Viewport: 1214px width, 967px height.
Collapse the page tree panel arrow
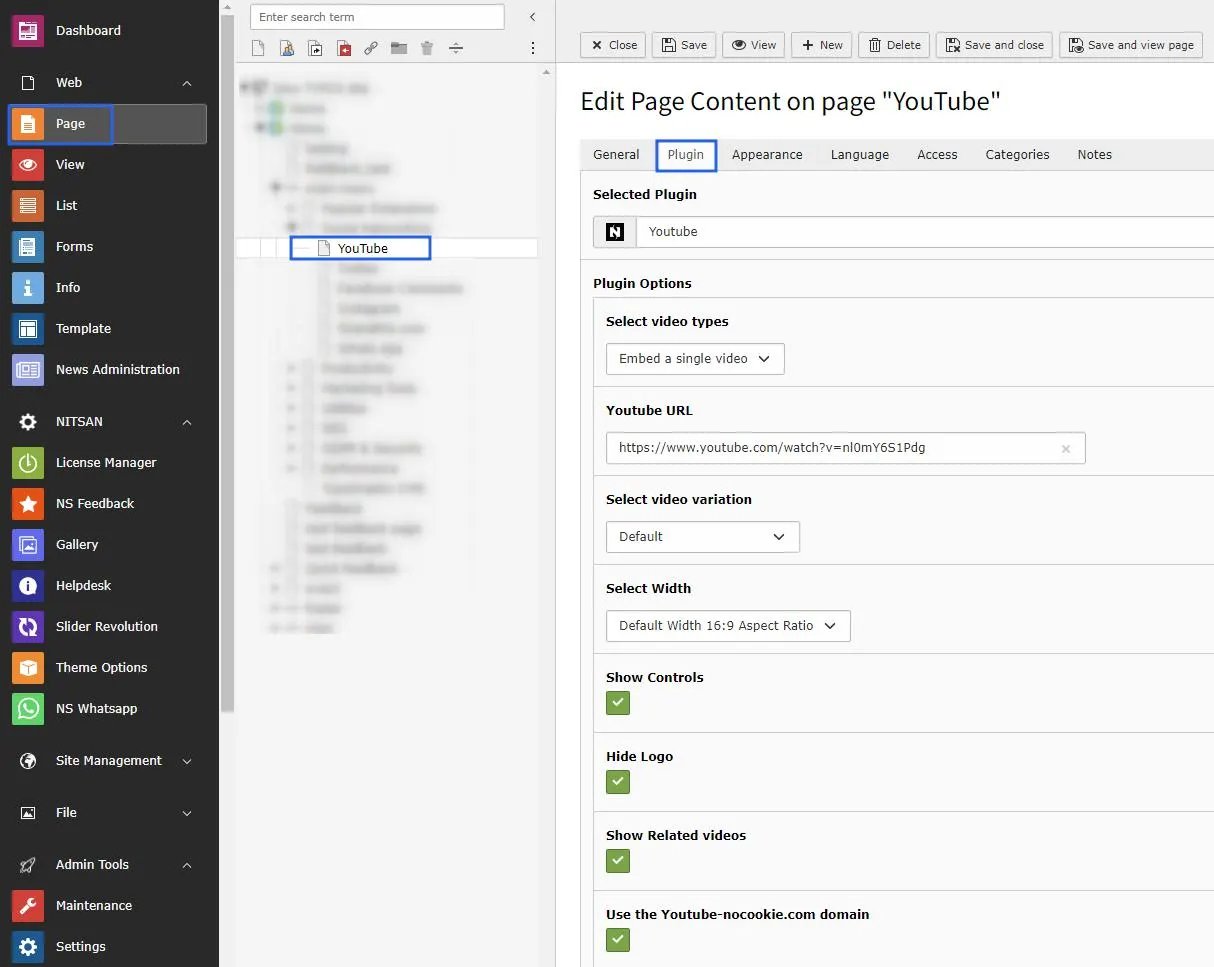pyautogui.click(x=533, y=17)
